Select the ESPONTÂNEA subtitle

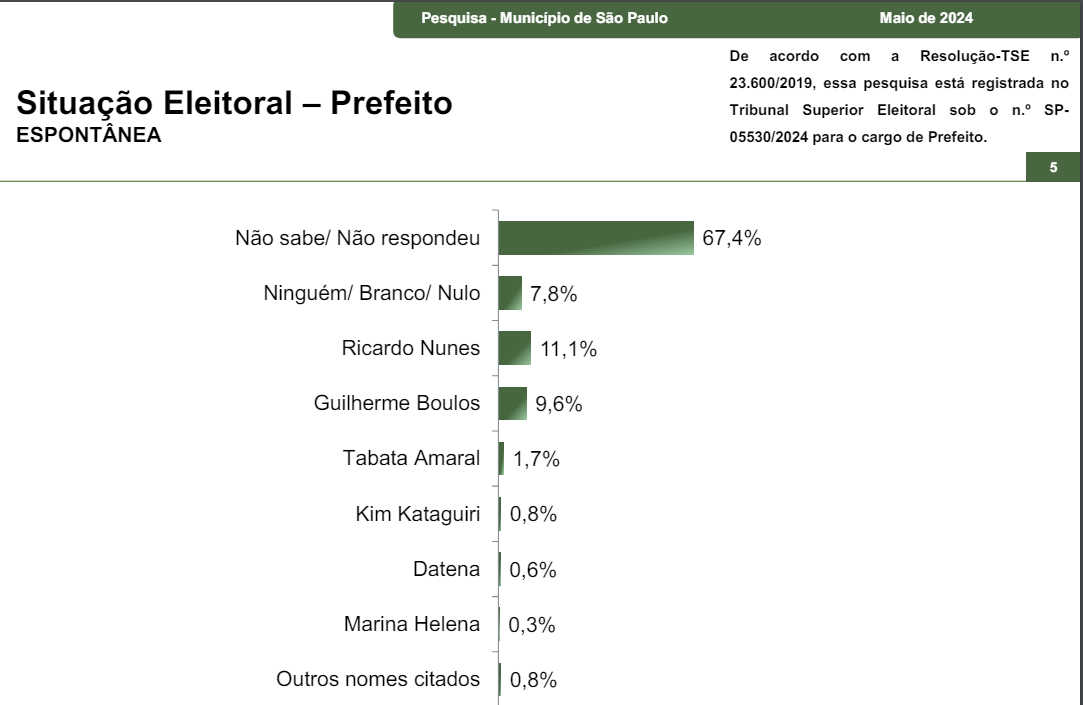pyautogui.click(x=88, y=135)
